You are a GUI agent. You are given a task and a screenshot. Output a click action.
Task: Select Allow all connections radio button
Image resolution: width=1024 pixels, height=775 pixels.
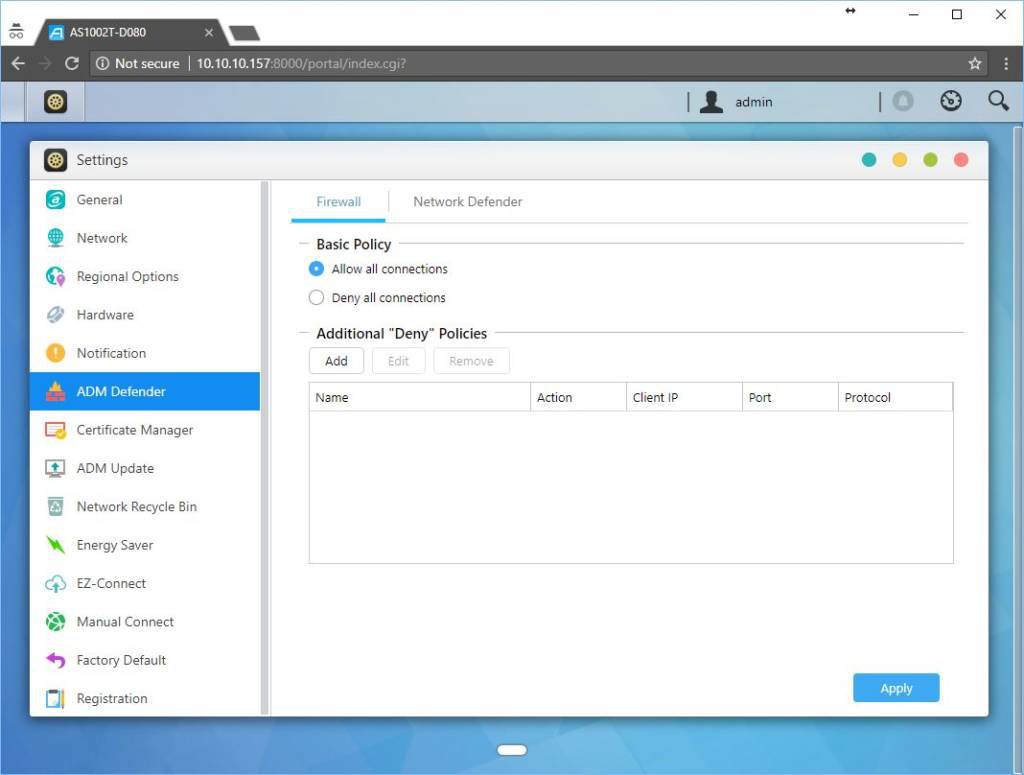(x=316, y=269)
